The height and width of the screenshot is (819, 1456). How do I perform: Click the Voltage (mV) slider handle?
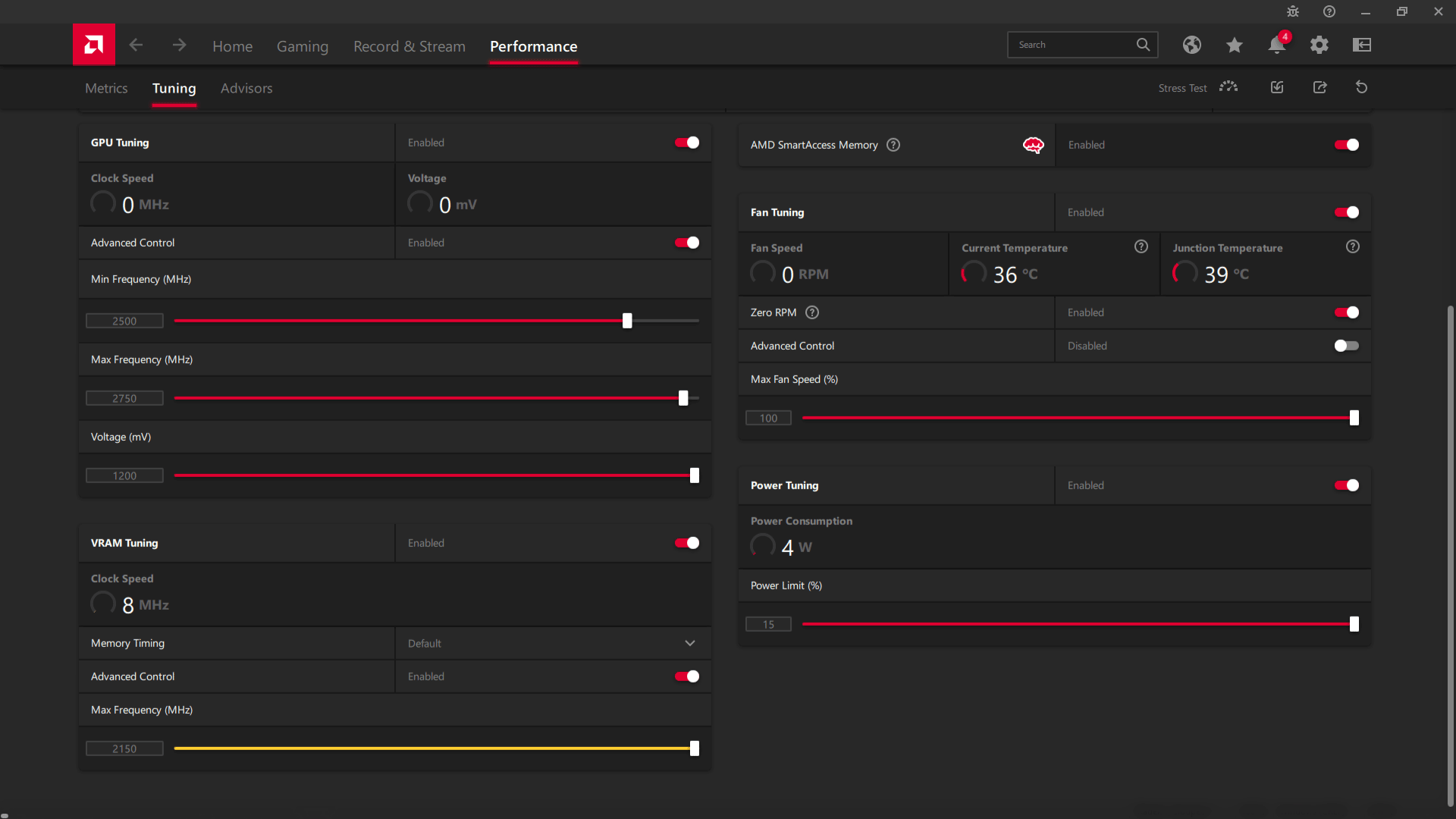695,475
